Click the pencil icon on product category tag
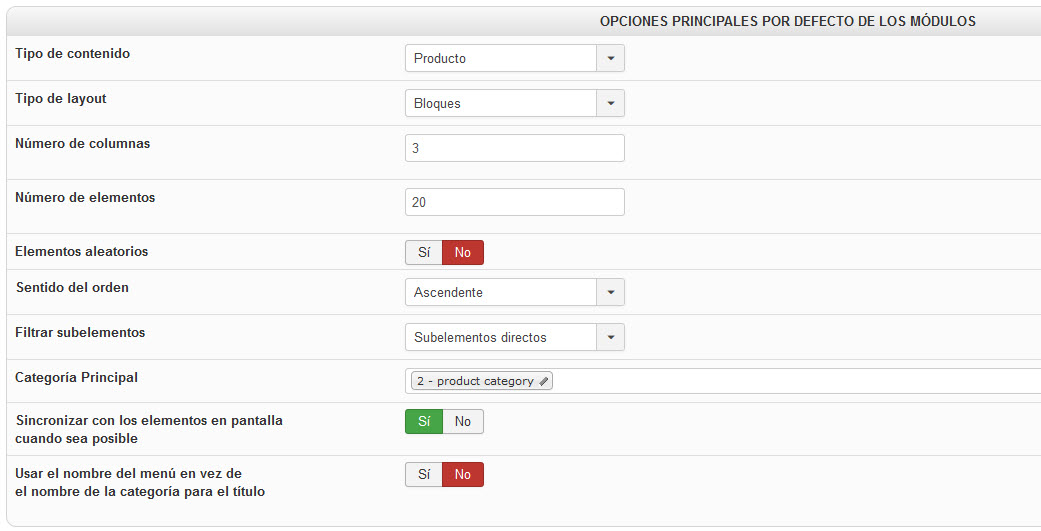This screenshot has width=1041, height=531. [543, 381]
